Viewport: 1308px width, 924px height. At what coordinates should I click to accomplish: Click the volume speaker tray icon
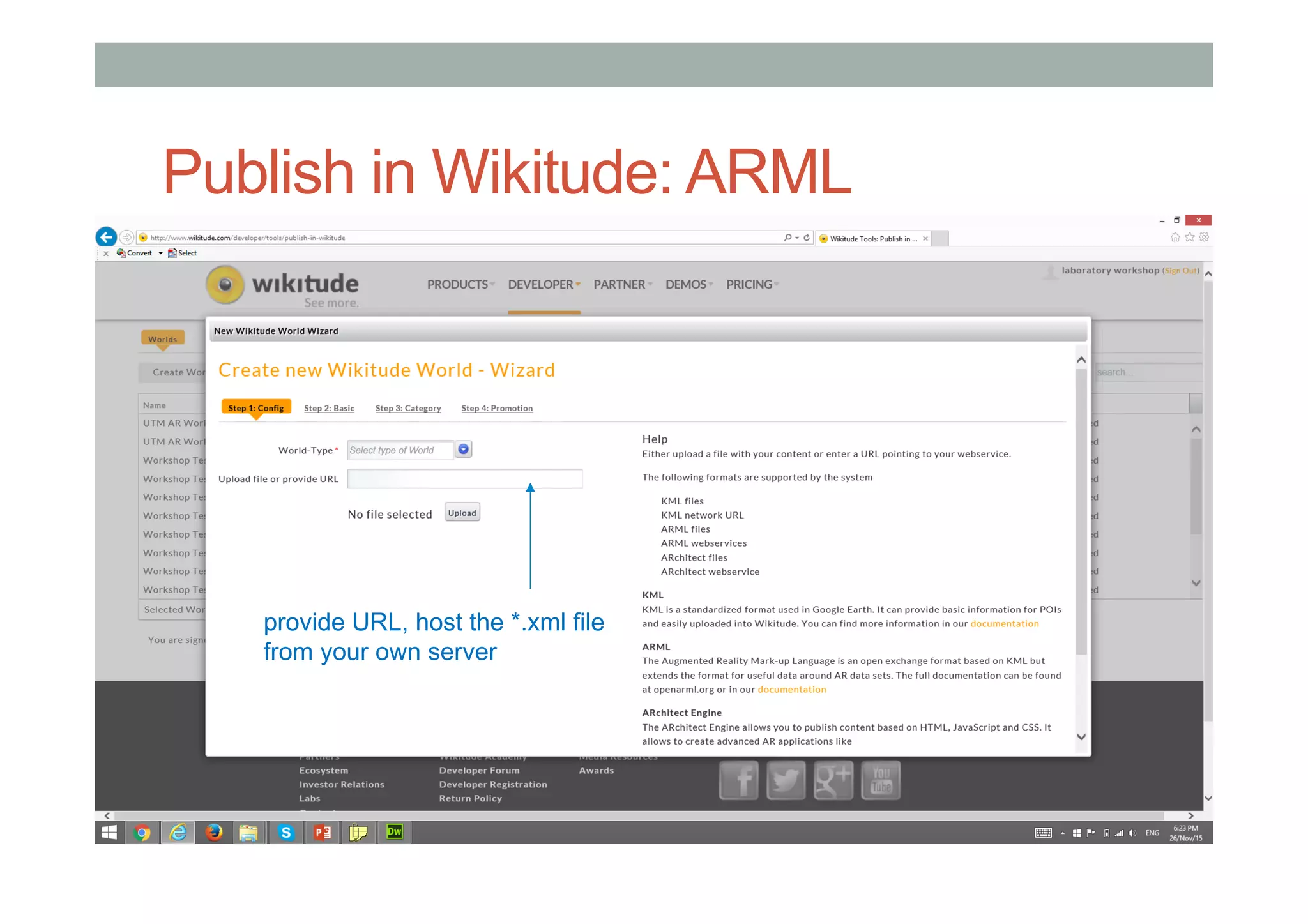(x=1132, y=833)
